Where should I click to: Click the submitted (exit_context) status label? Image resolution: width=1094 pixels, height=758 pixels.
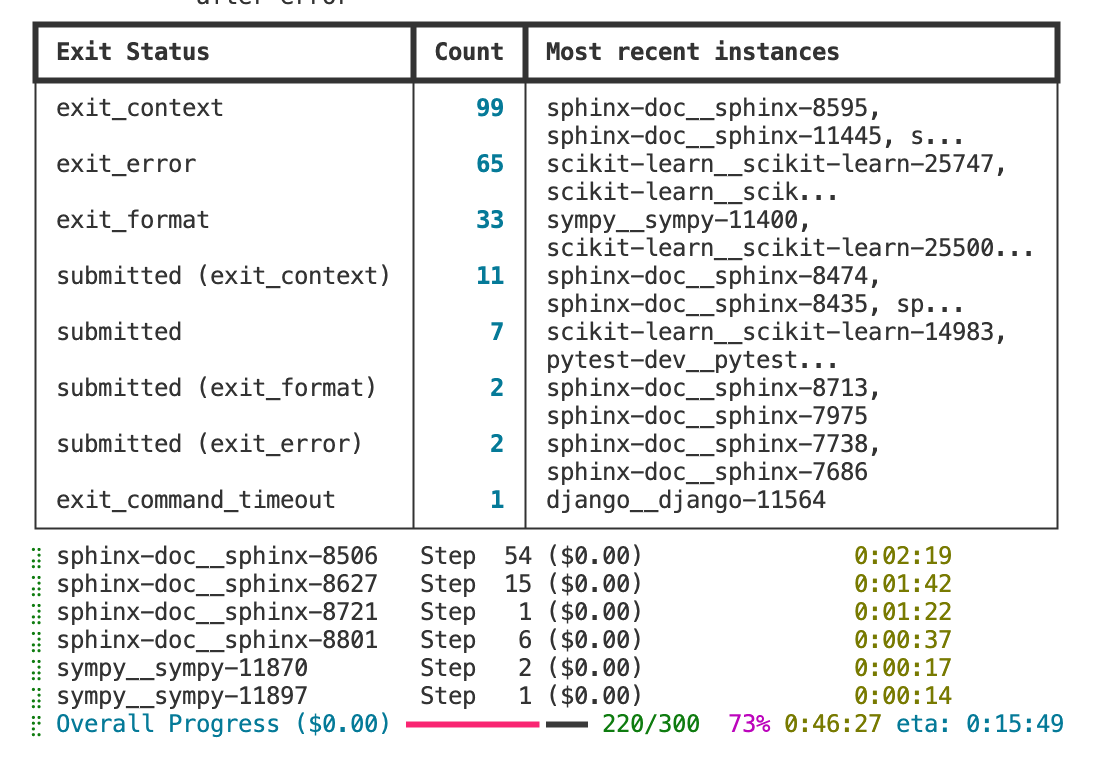click(223, 276)
